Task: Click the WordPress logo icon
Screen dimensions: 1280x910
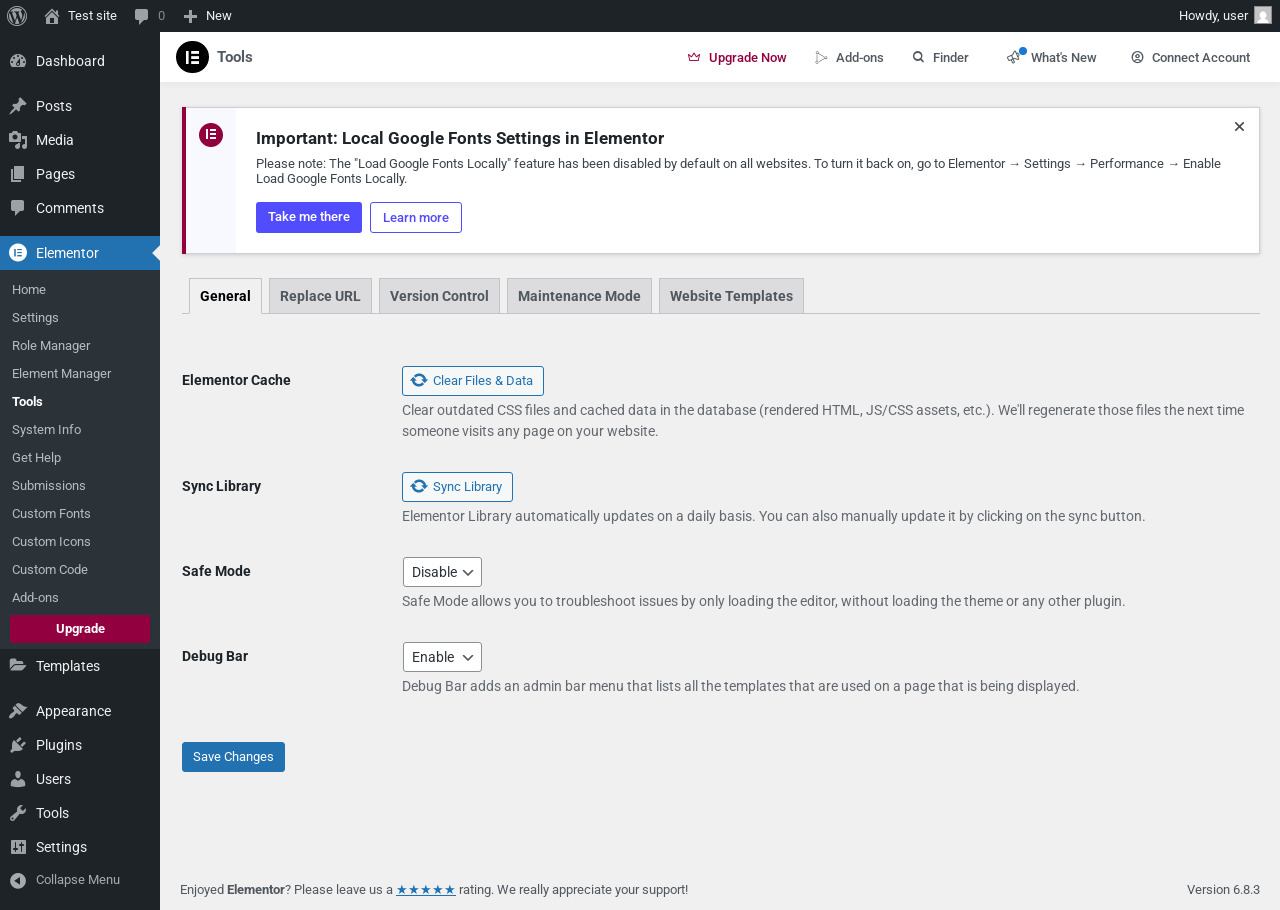Action: click(x=17, y=16)
